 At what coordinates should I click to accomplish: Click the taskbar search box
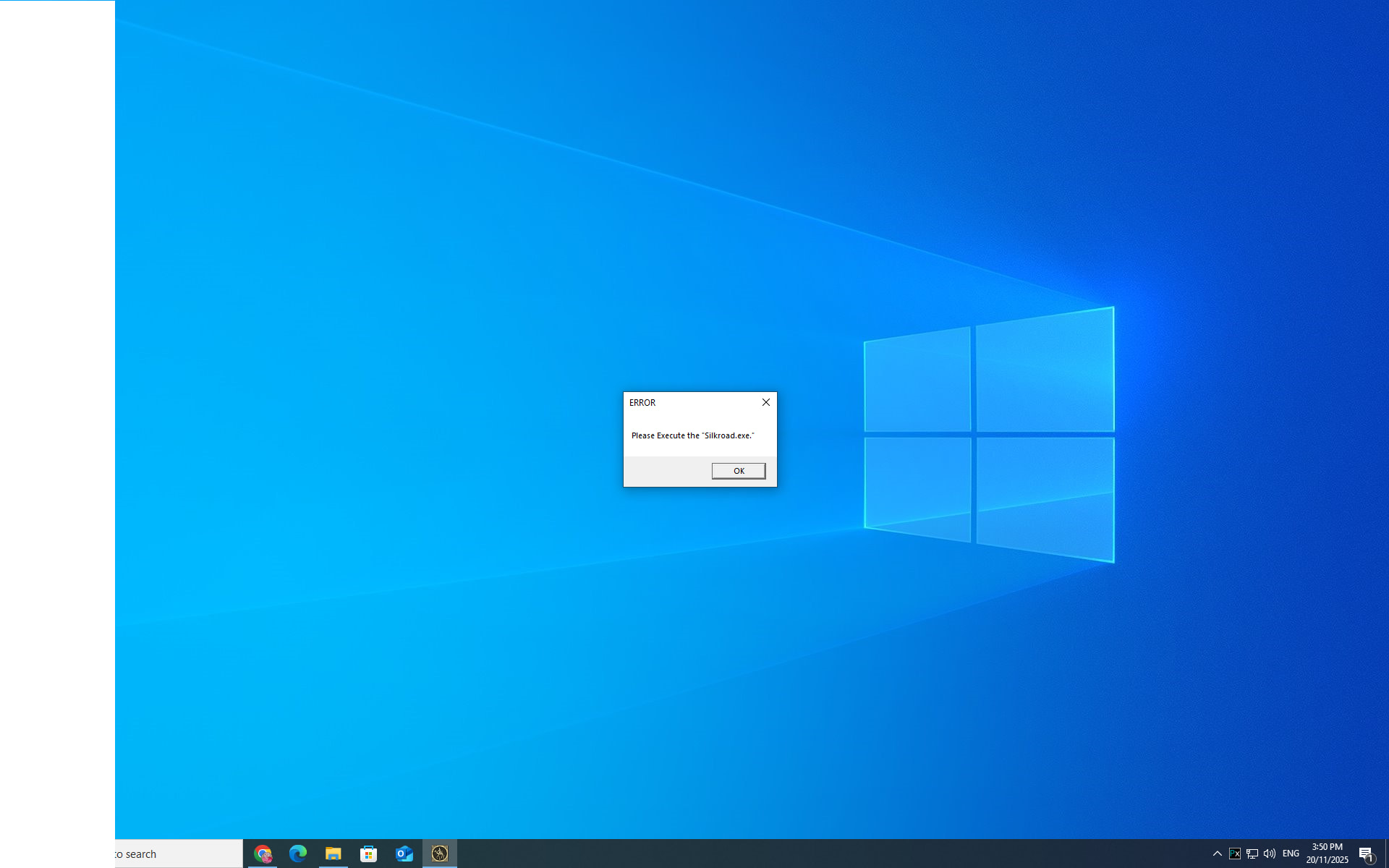click(177, 854)
